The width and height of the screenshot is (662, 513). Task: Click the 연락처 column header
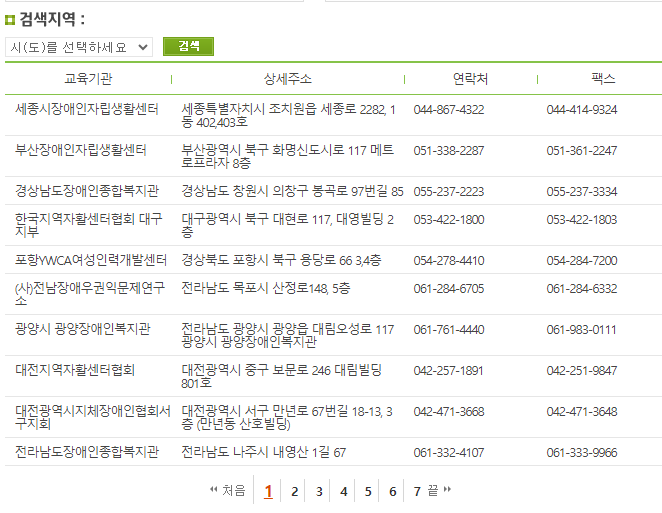[x=470, y=79]
